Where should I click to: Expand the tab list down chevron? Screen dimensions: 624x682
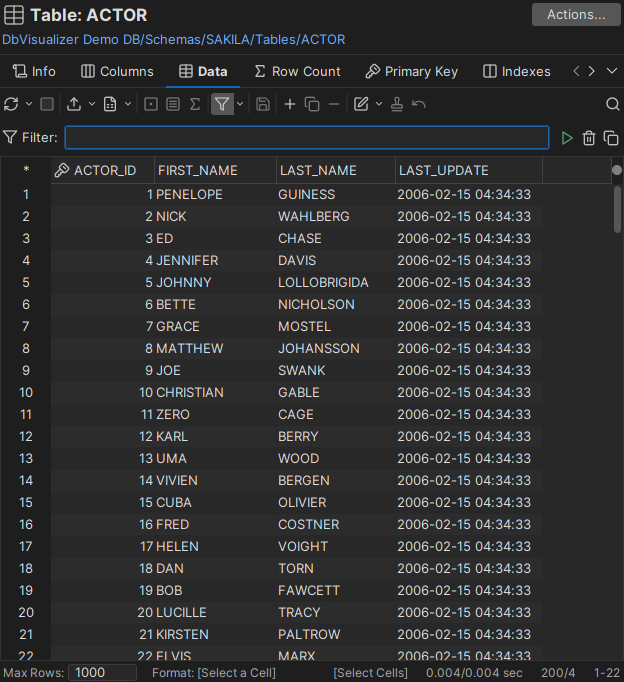(612, 71)
